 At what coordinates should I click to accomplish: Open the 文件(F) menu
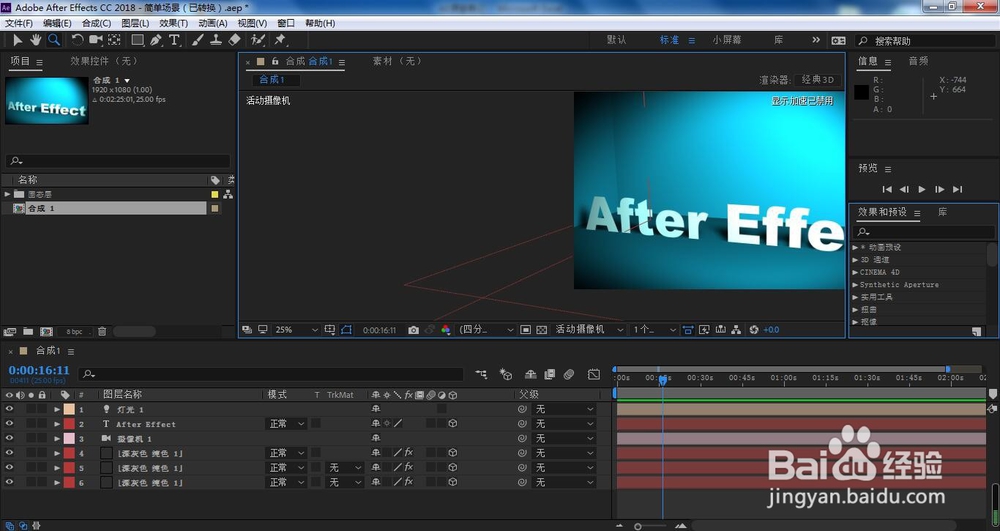[x=18, y=23]
